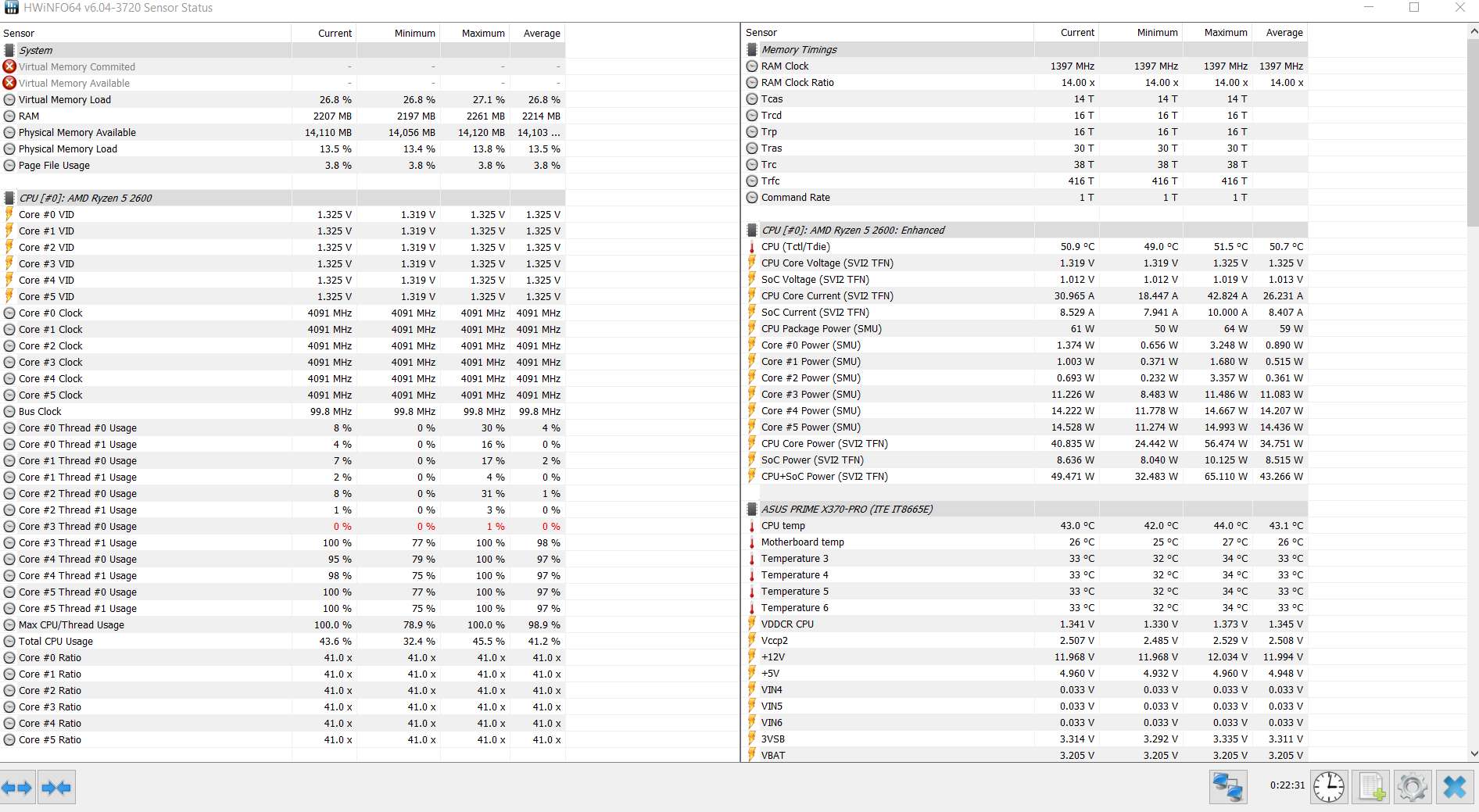
Task: Open sensor settings gear icon
Action: coord(1413,786)
